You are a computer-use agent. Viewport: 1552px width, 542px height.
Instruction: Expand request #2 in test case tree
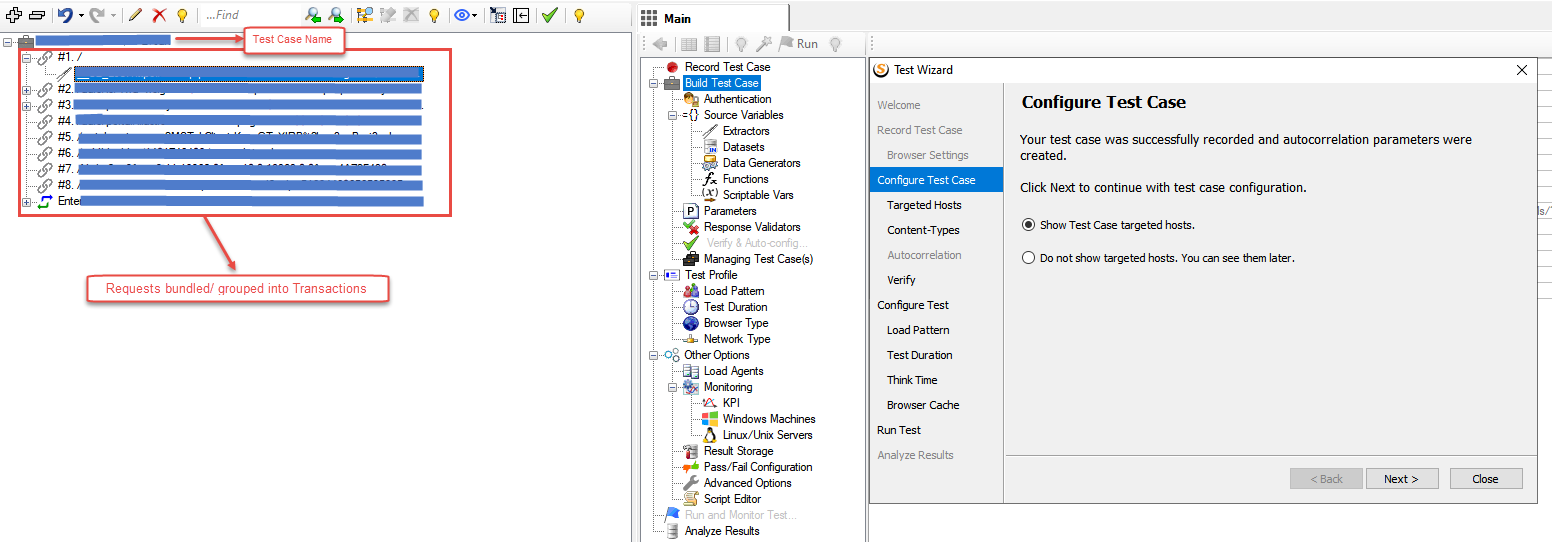coord(27,90)
